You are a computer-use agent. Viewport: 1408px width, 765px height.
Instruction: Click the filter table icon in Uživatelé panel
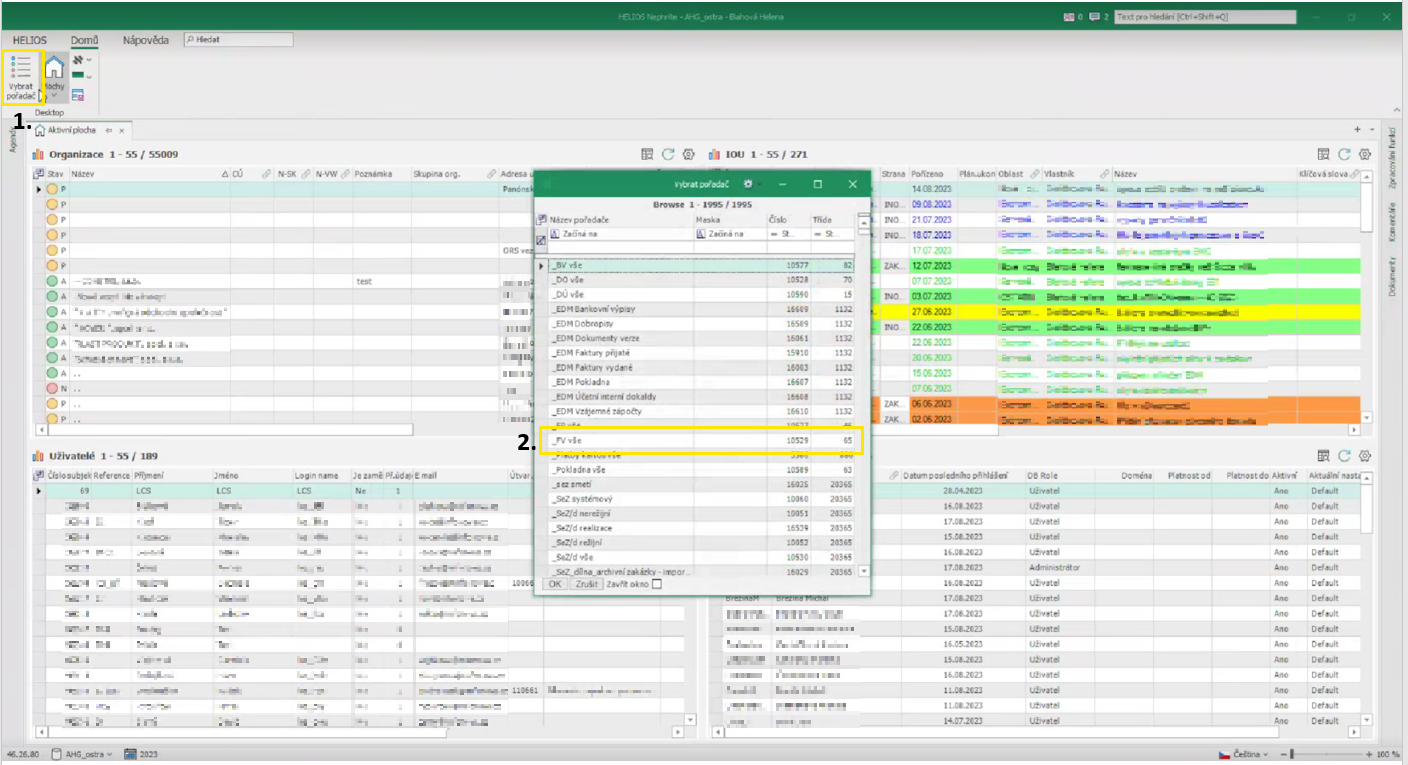pos(1323,456)
